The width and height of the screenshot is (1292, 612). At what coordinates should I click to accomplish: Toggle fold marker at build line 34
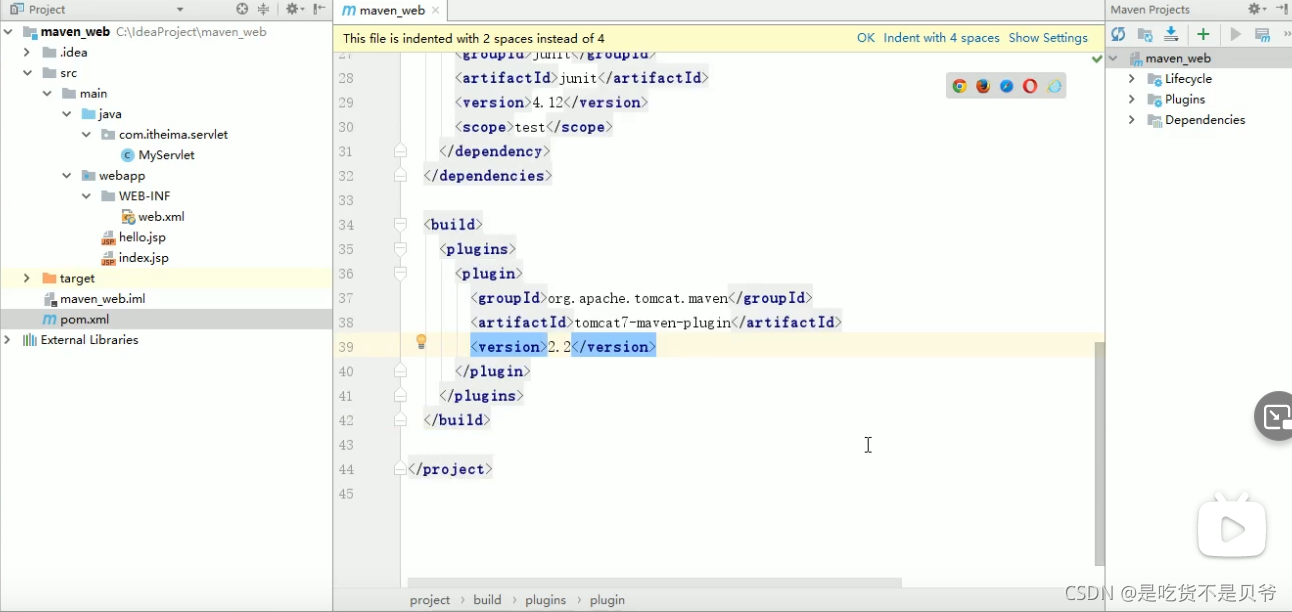[x=400, y=224]
